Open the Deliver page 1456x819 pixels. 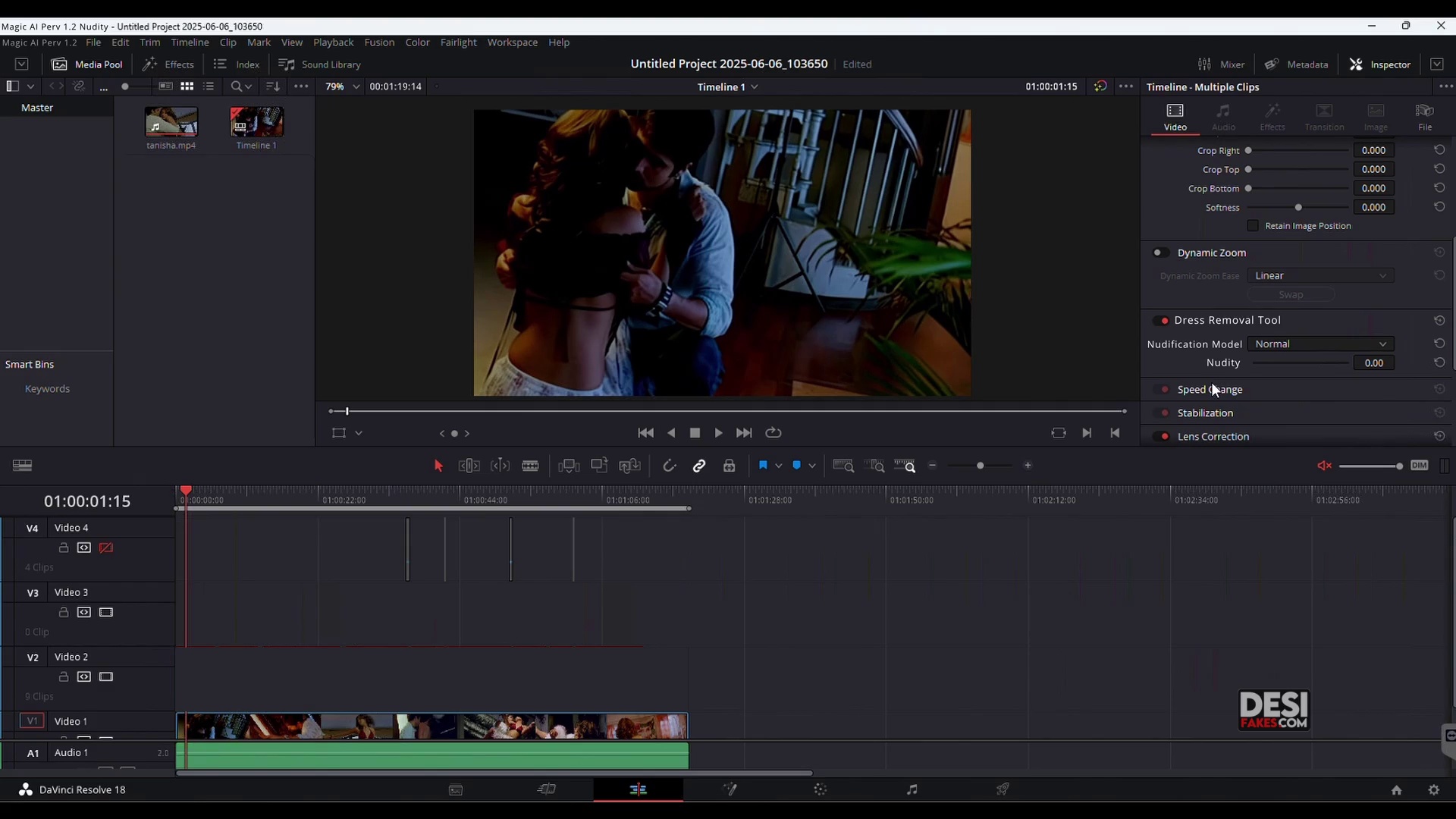(x=1003, y=789)
